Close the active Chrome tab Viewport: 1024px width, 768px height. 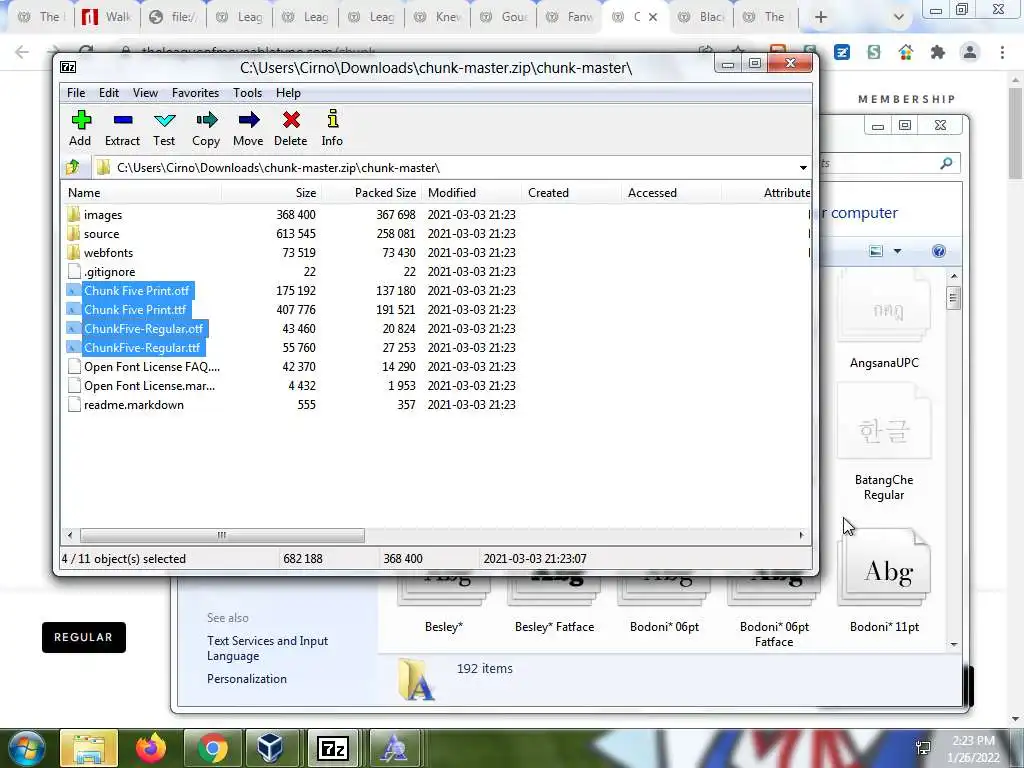click(x=652, y=17)
